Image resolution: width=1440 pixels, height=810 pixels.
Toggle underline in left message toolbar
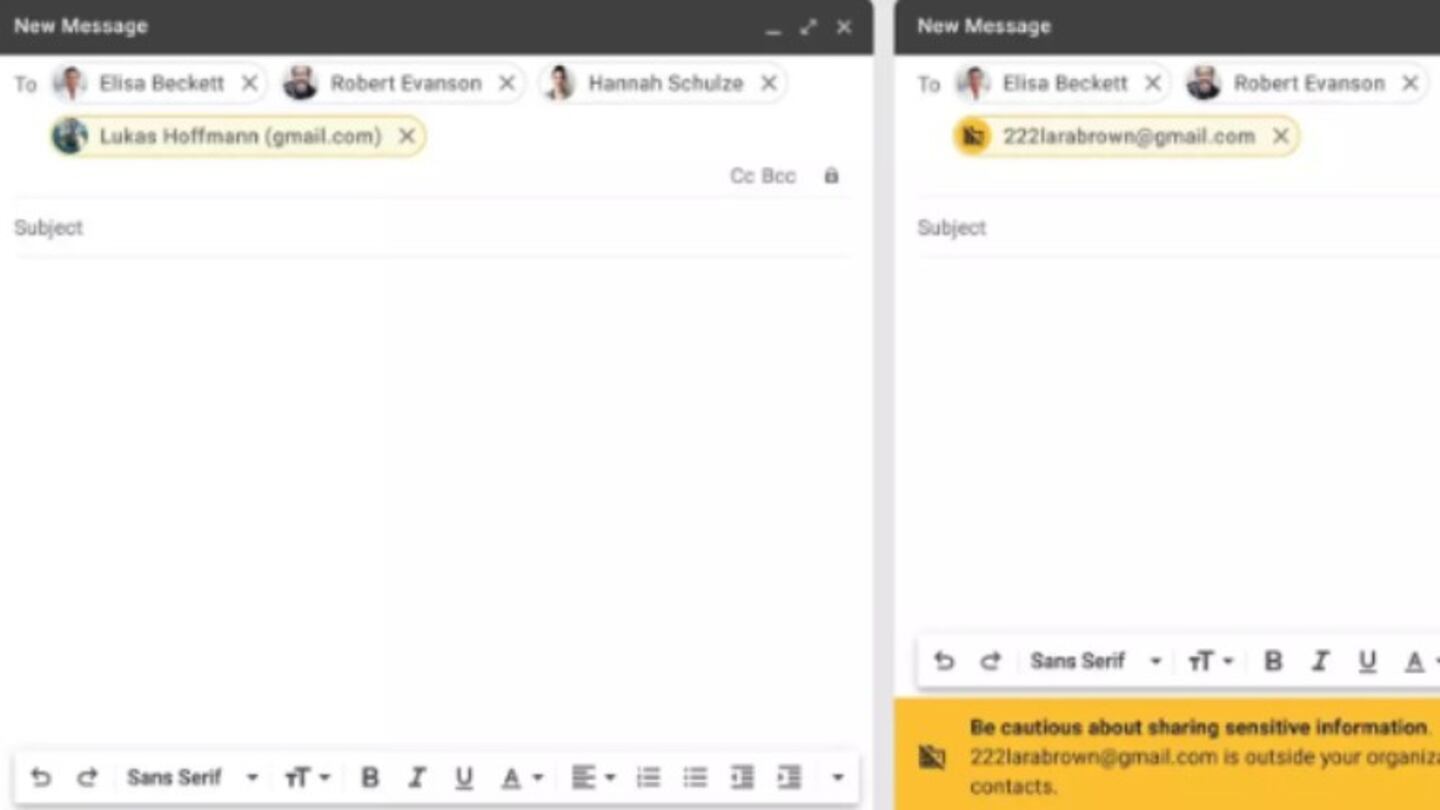[x=464, y=777]
